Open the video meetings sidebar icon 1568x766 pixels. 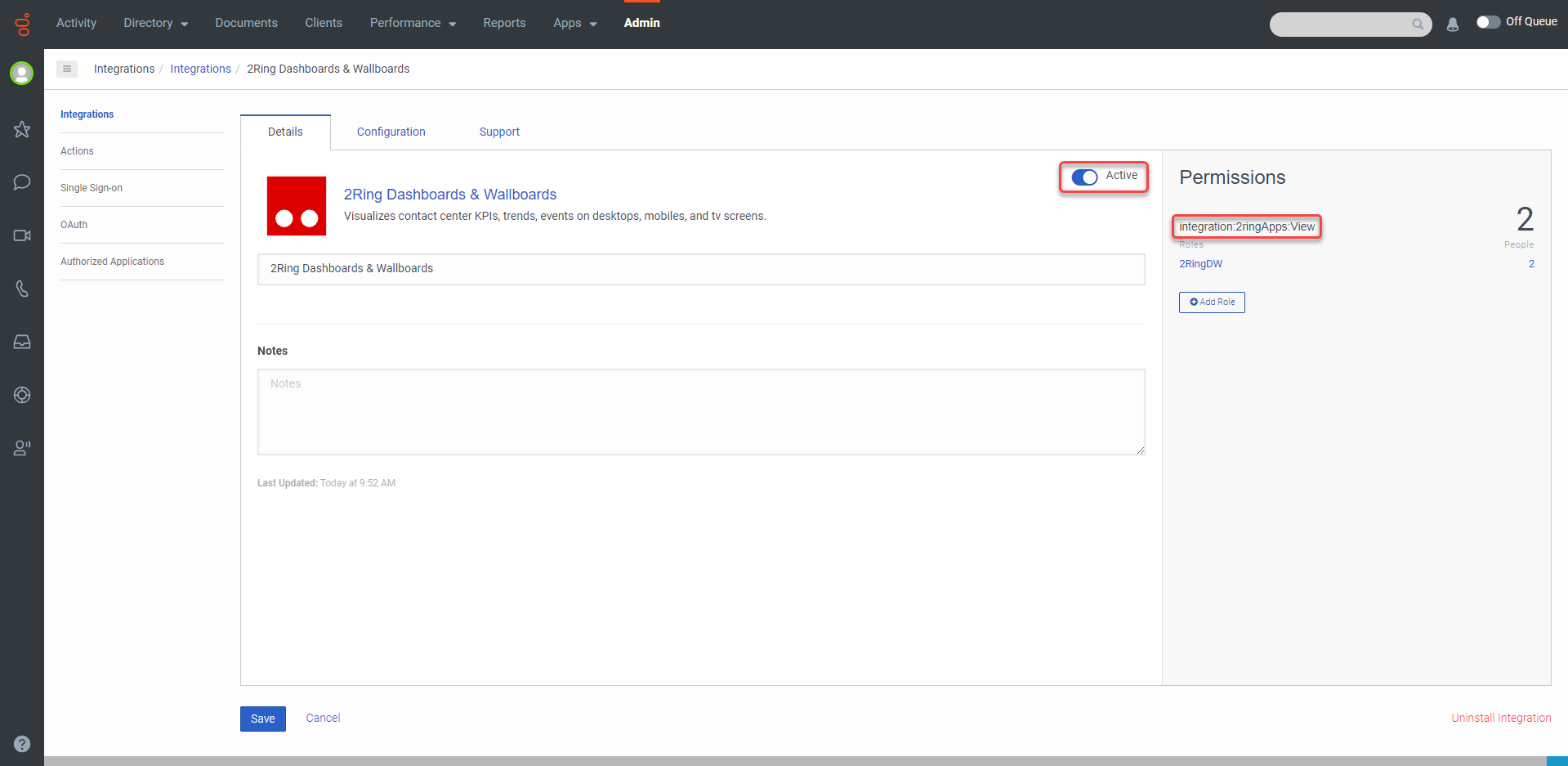[x=21, y=235]
